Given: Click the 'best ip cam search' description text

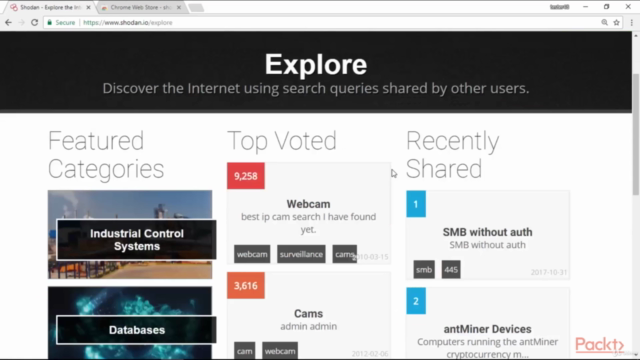Looking at the screenshot, I should [308, 223].
